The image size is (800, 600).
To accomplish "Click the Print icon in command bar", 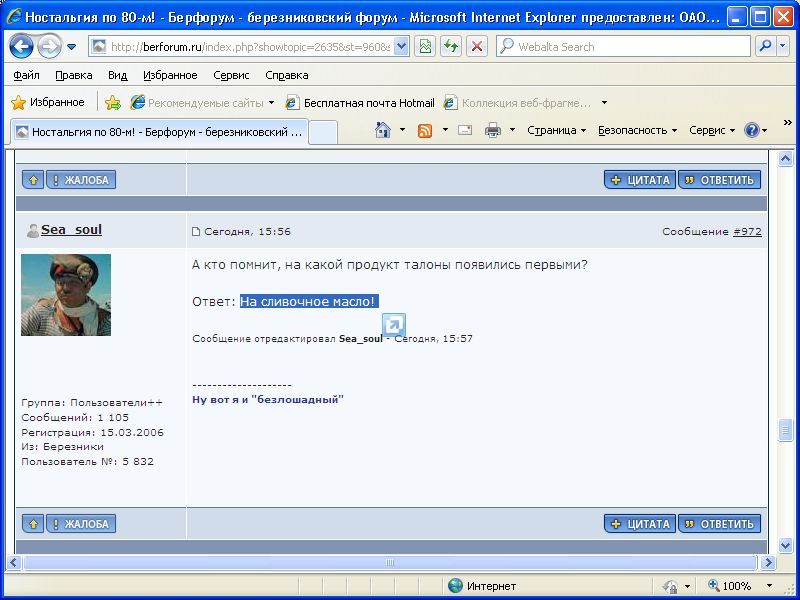I will 492,130.
